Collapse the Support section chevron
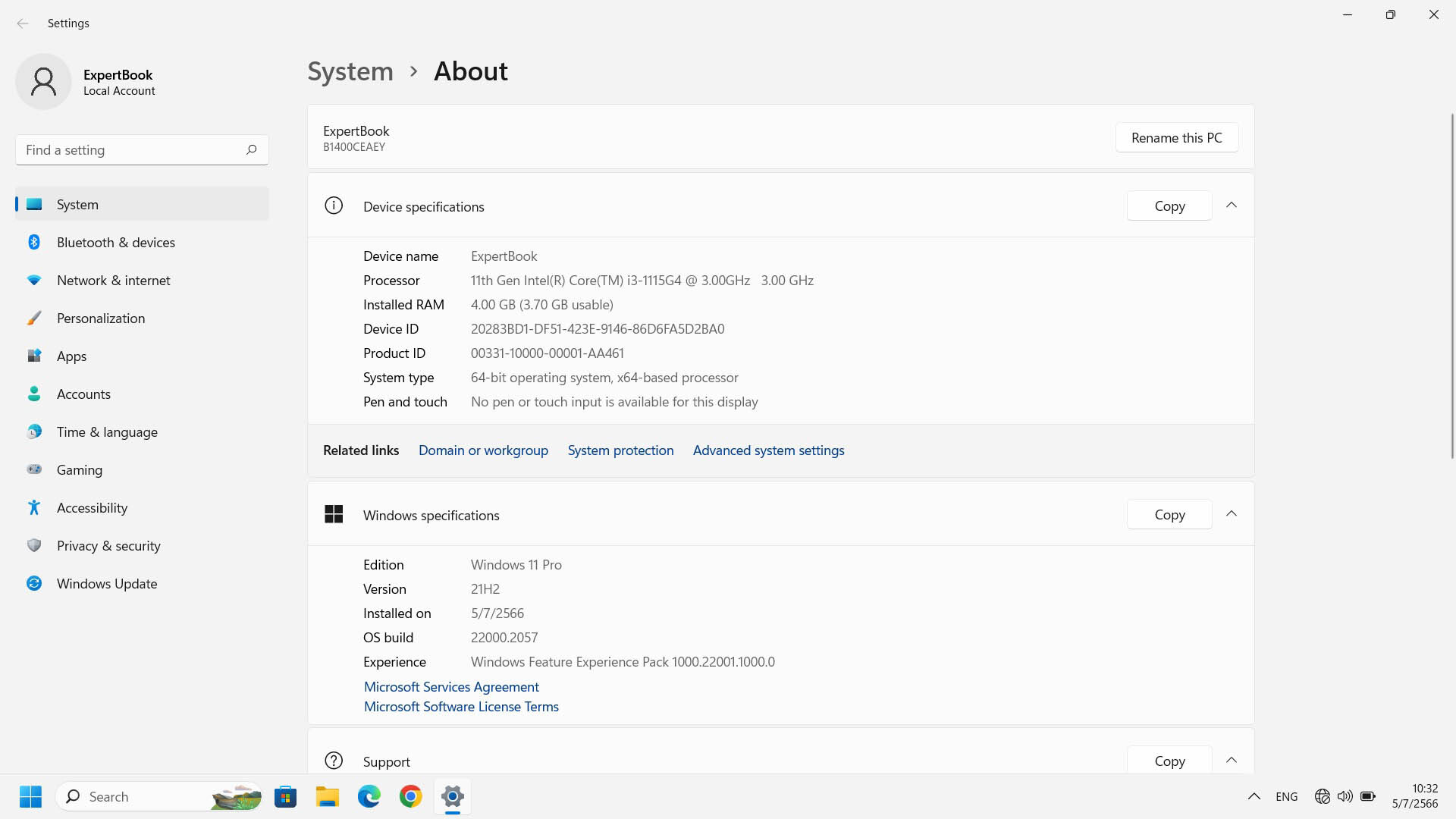Image resolution: width=1456 pixels, height=819 pixels. click(x=1232, y=761)
